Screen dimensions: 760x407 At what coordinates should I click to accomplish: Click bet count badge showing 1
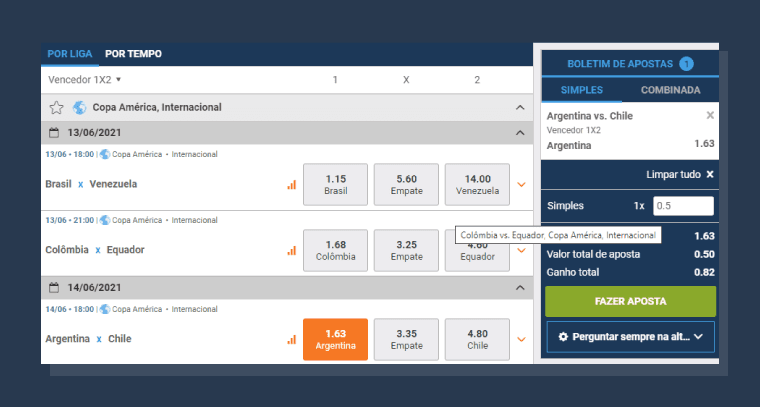(x=686, y=64)
